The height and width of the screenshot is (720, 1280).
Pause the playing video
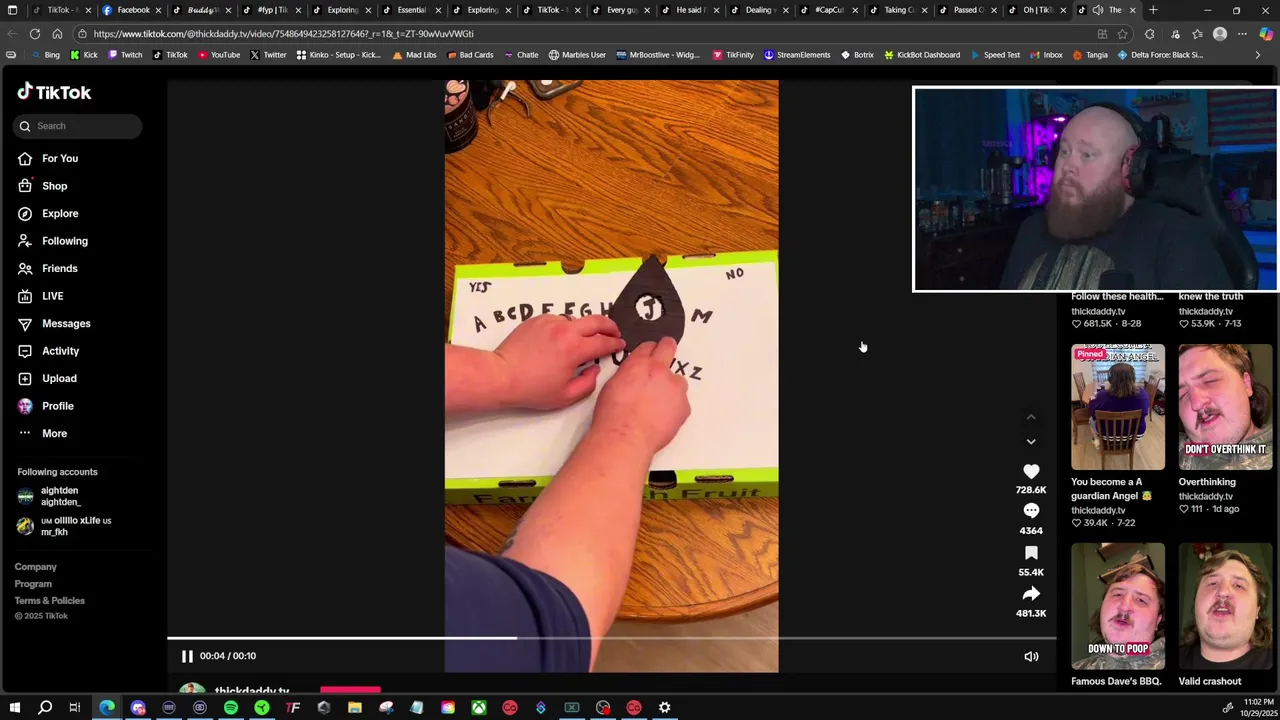click(187, 656)
